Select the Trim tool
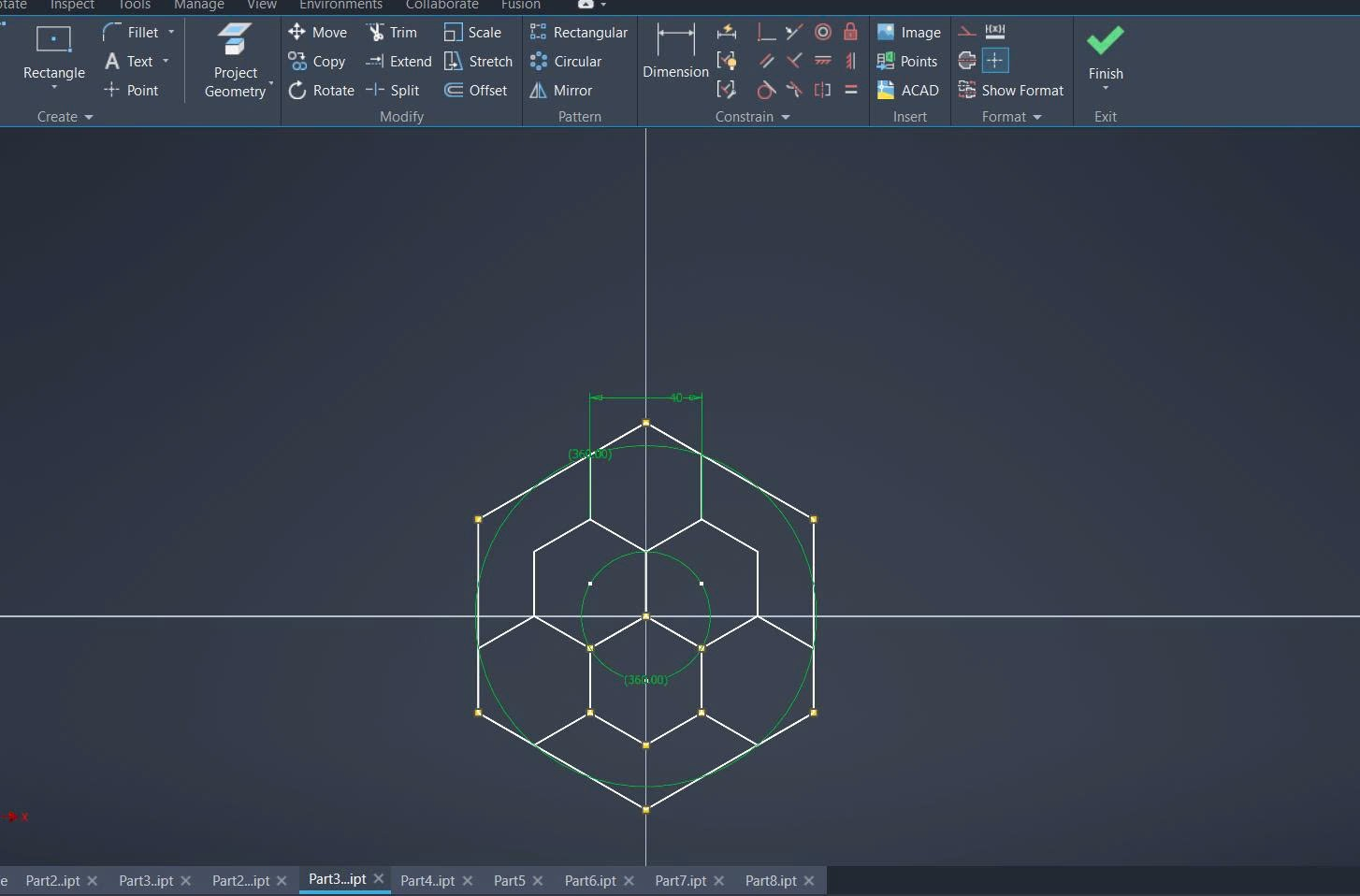 [392, 33]
